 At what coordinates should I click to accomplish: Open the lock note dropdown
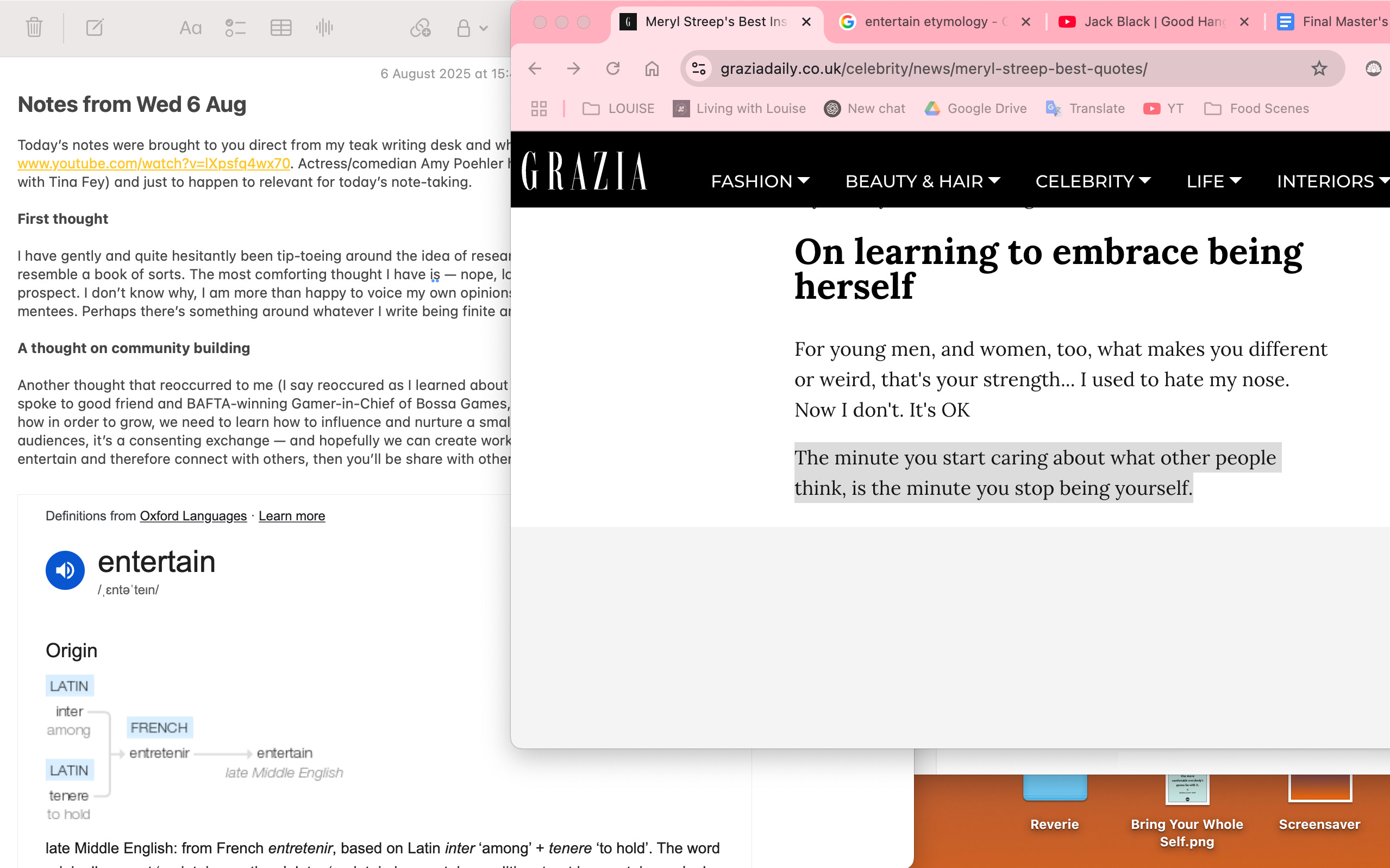click(472, 28)
